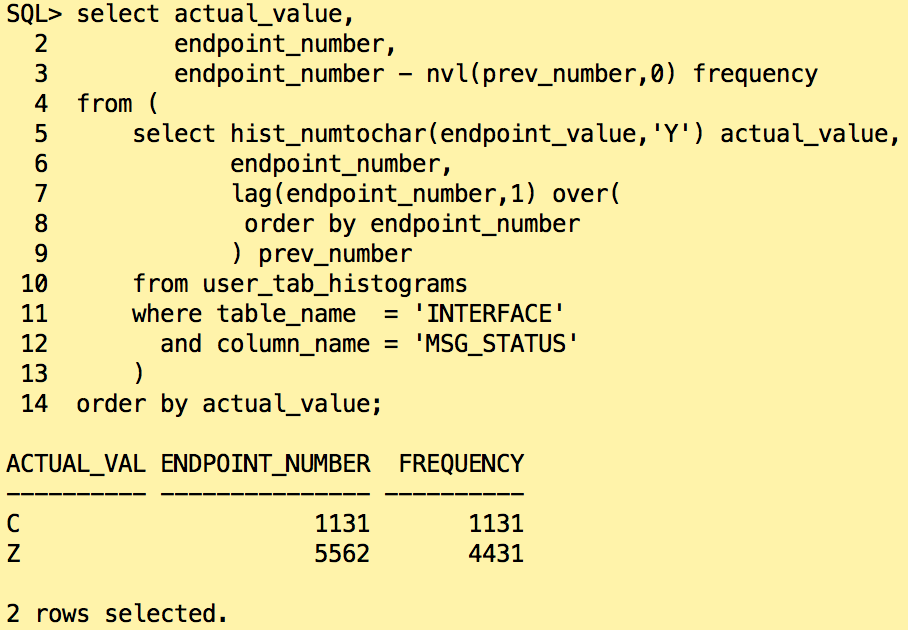
Task: Click frequency value 4431
Action: click(496, 553)
